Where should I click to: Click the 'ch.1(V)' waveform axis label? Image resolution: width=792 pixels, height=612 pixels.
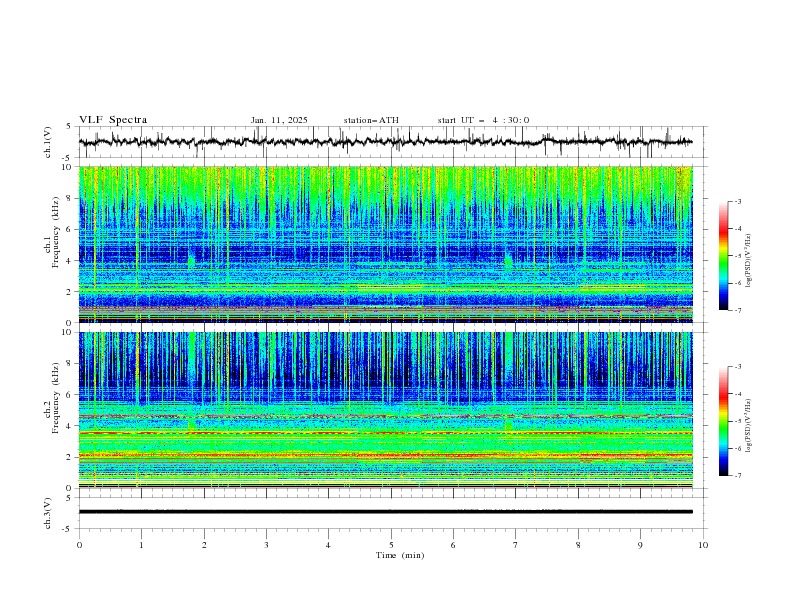pyautogui.click(x=48, y=142)
